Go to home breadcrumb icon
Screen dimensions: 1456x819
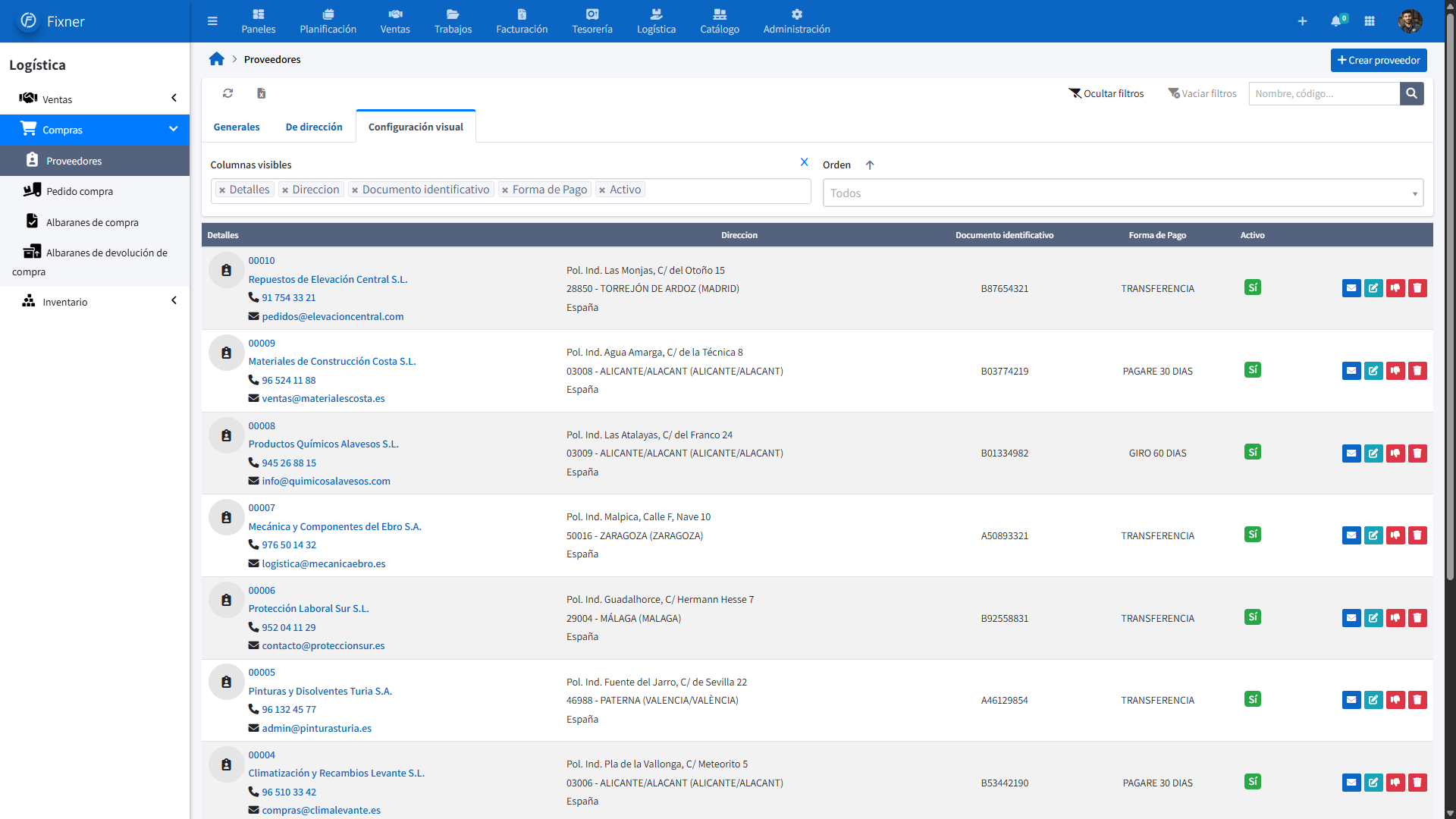(217, 59)
